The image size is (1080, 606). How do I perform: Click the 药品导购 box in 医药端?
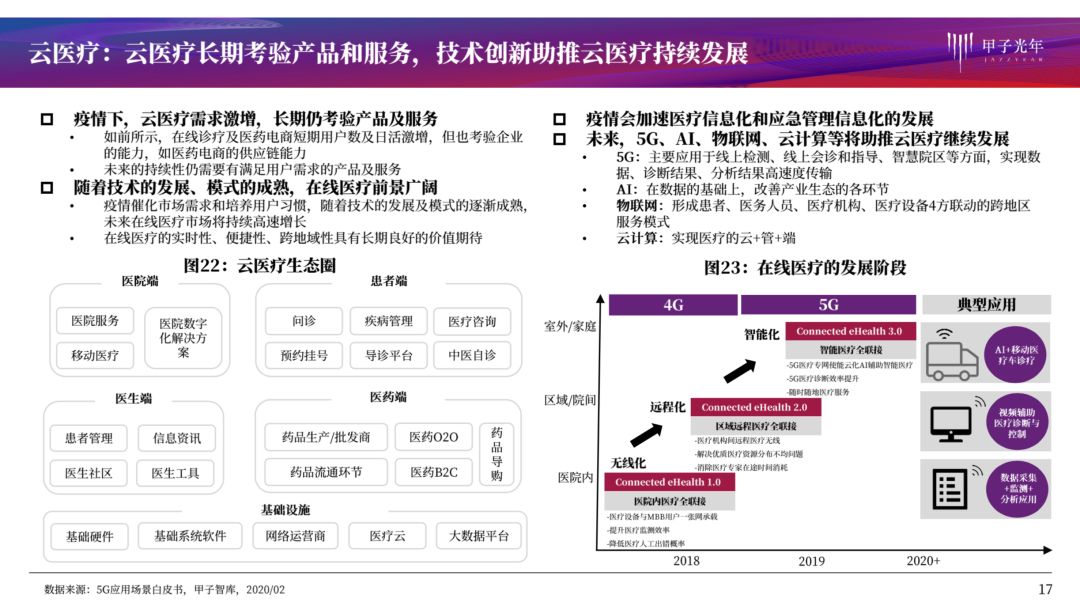[x=497, y=454]
